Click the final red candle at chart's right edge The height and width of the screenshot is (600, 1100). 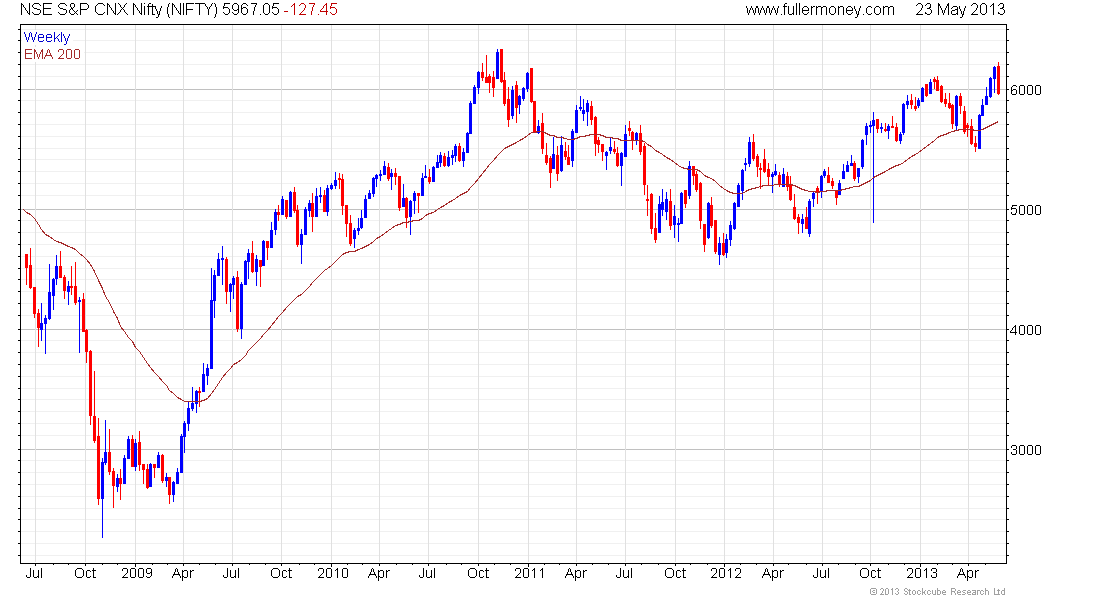[x=998, y=79]
